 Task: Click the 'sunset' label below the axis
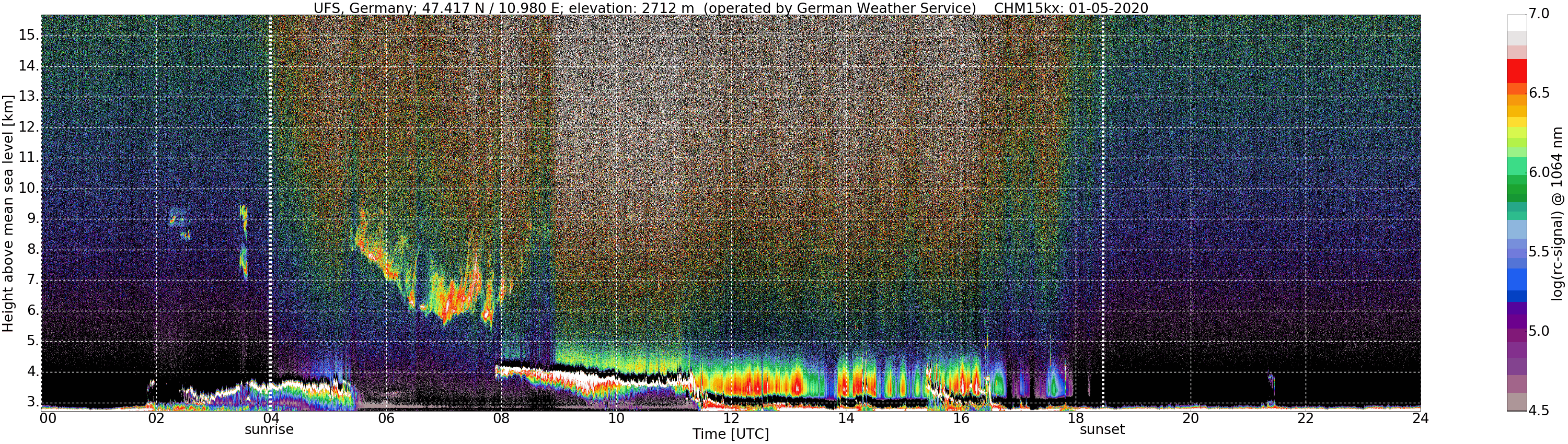pyautogui.click(x=1102, y=429)
